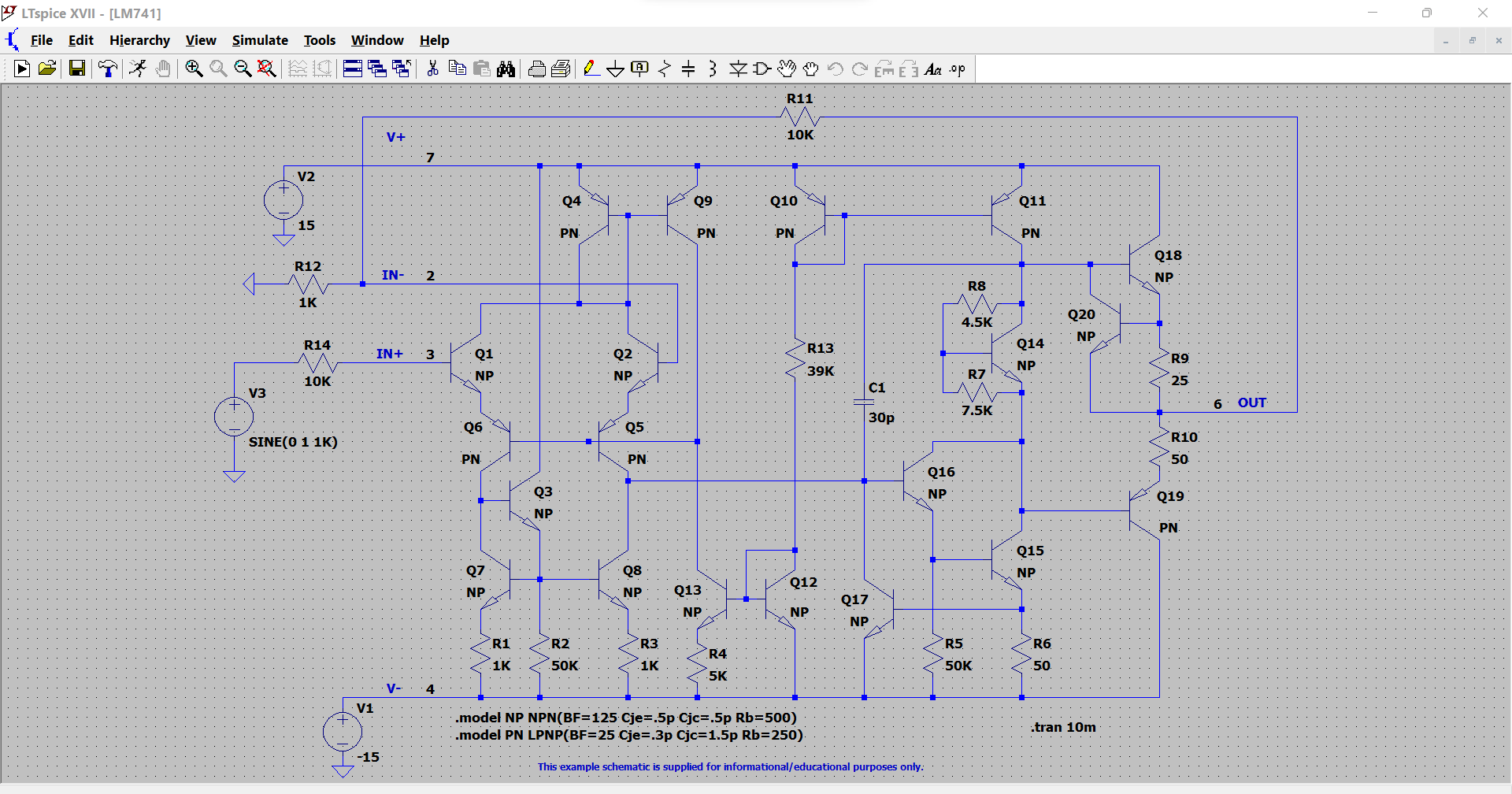Click the V+ net label

pyautogui.click(x=396, y=137)
